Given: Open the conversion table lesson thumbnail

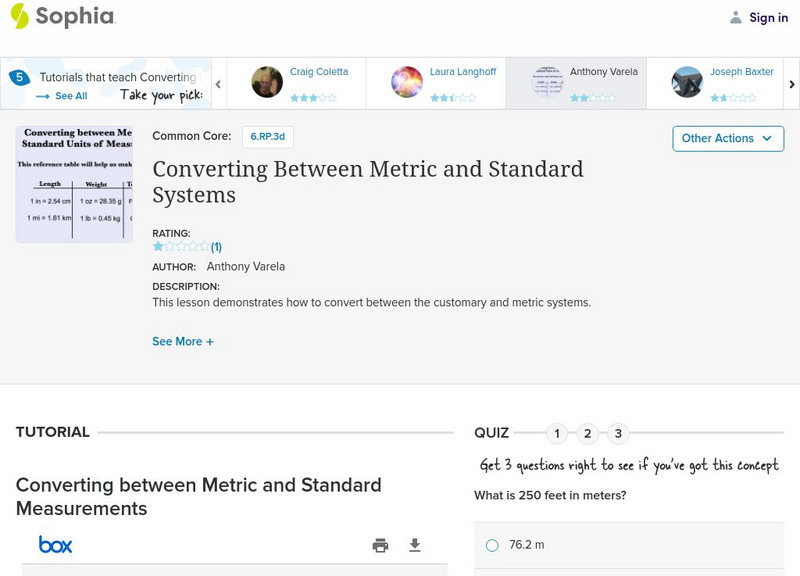Looking at the screenshot, I should pyautogui.click(x=74, y=184).
